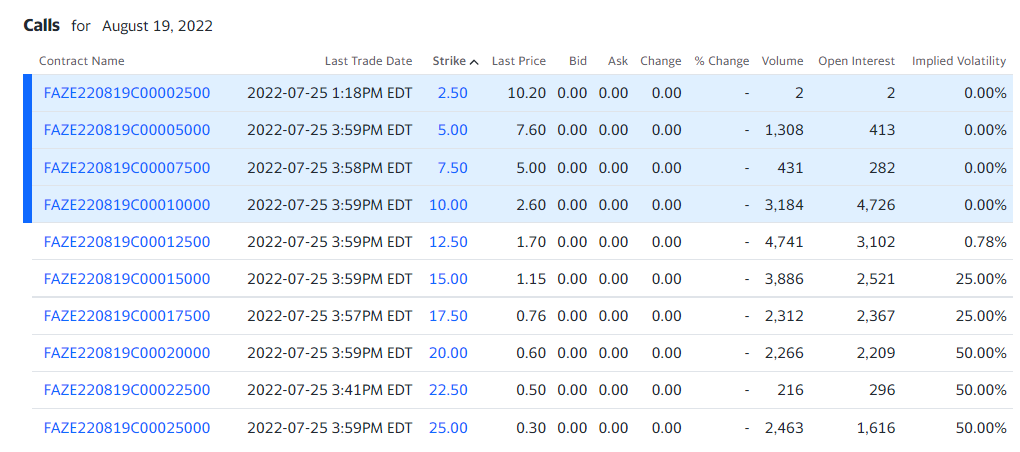The height and width of the screenshot is (452, 1020).
Task: Open contract FAZE220819C00022500
Action: point(127,390)
